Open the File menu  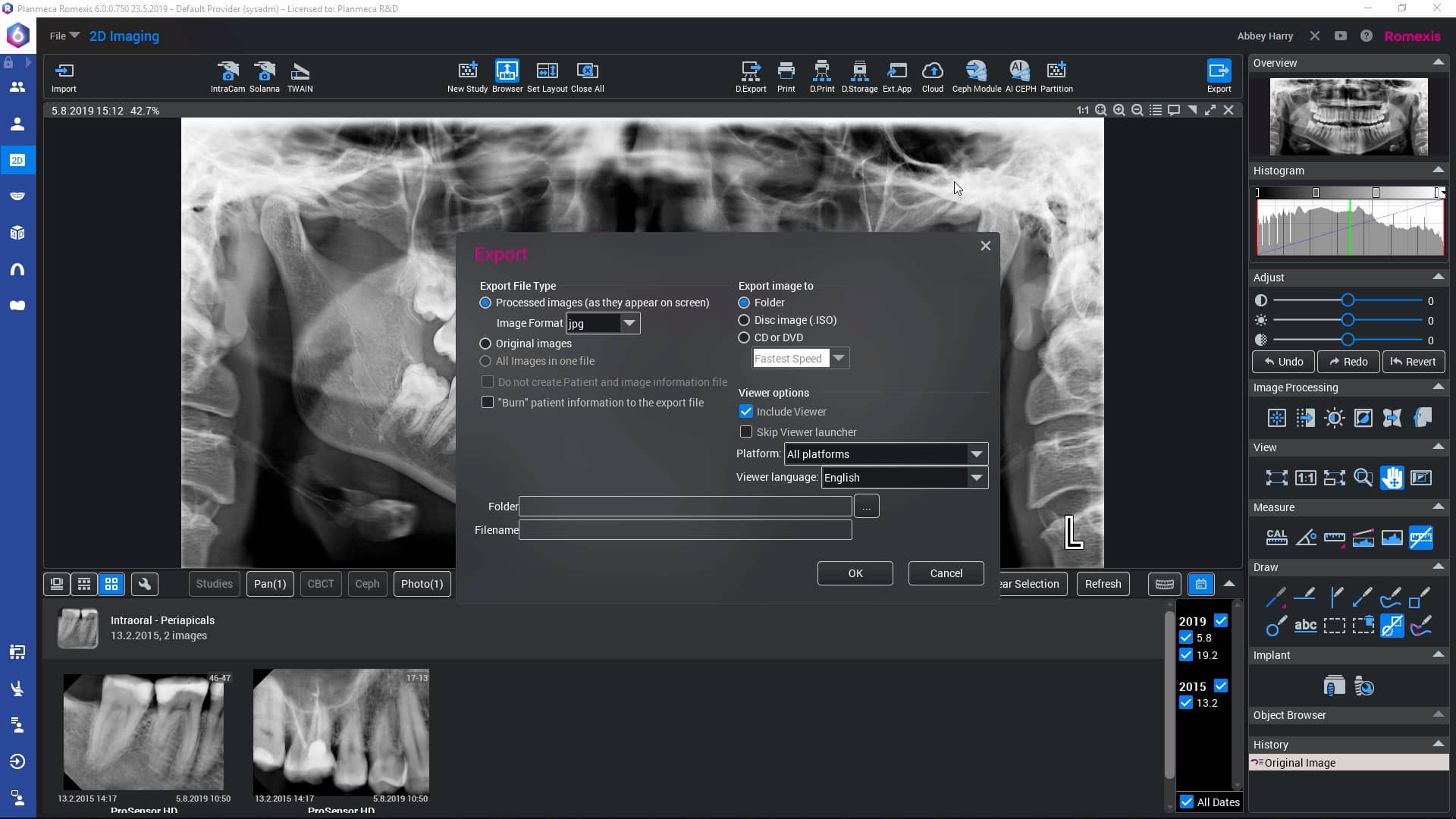[x=63, y=35]
